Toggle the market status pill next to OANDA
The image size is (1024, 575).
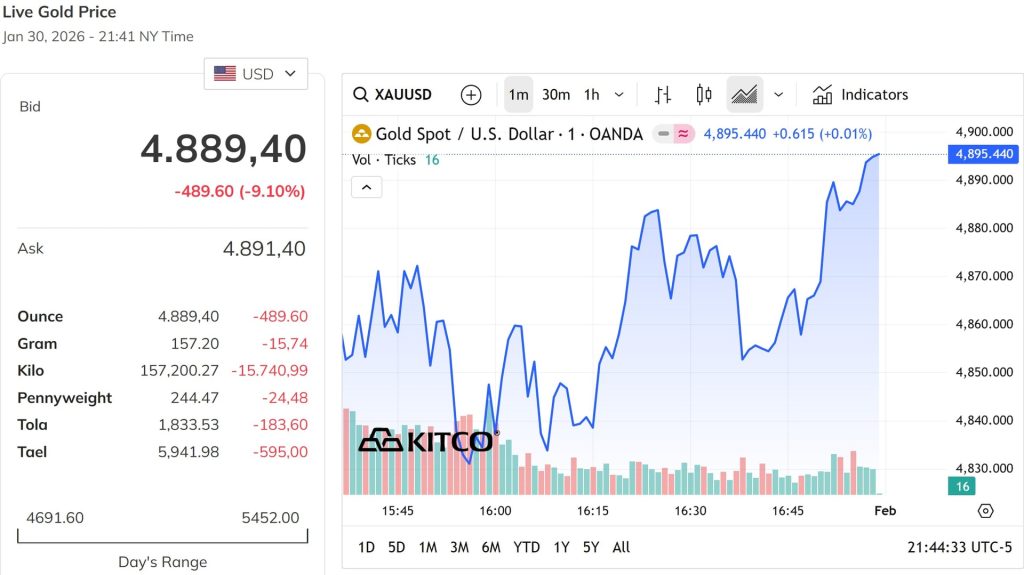point(674,134)
